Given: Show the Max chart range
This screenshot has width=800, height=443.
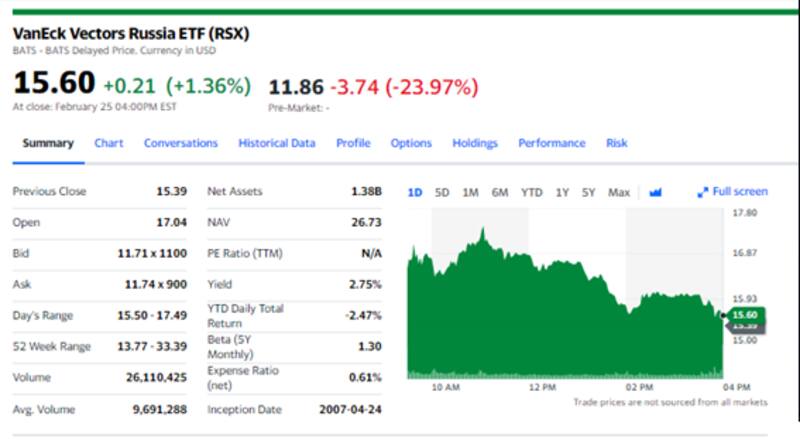Looking at the screenshot, I should tap(620, 192).
